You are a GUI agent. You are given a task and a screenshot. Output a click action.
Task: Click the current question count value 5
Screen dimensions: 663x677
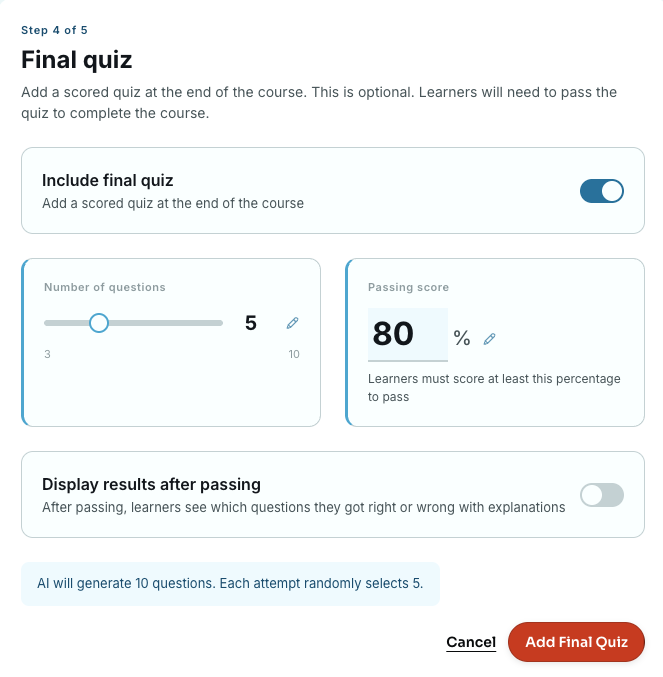click(251, 323)
